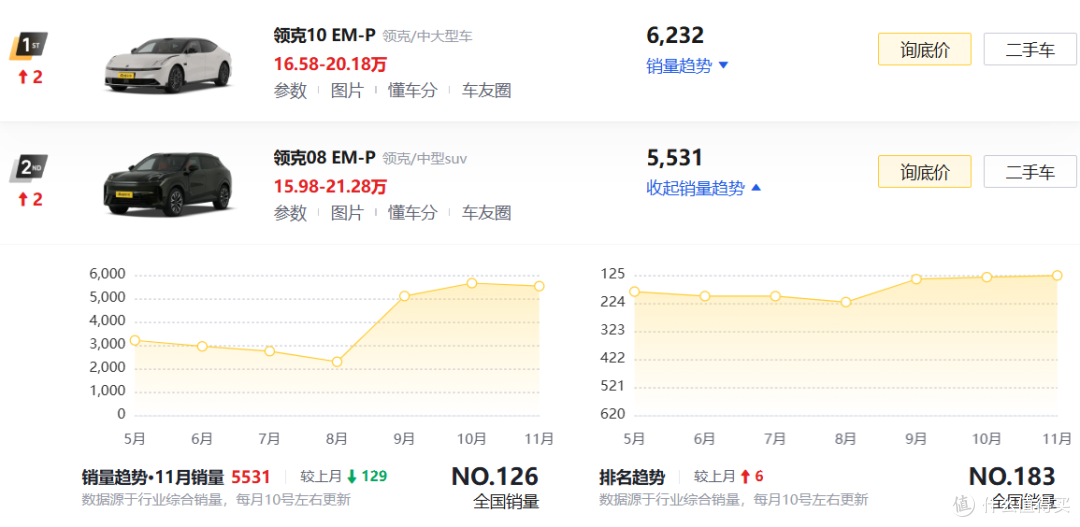1080x527 pixels.
Task: Click the 5,531 sales figure
Action: [x=674, y=158]
